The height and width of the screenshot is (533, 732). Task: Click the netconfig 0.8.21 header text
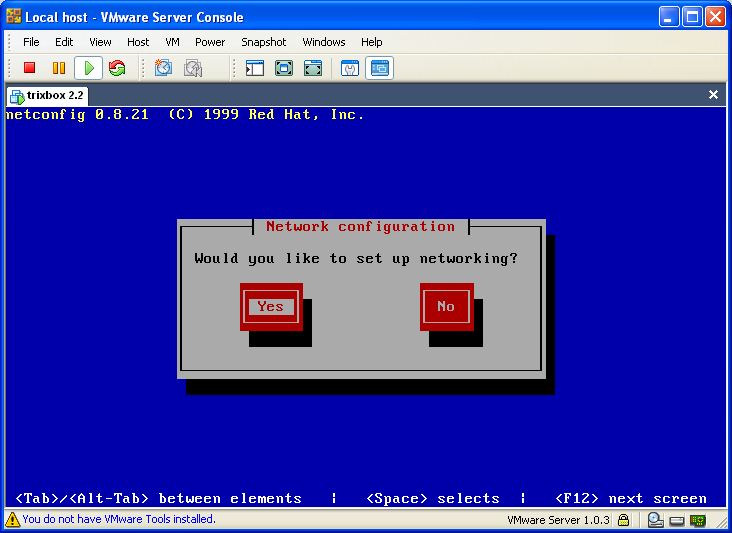185,115
